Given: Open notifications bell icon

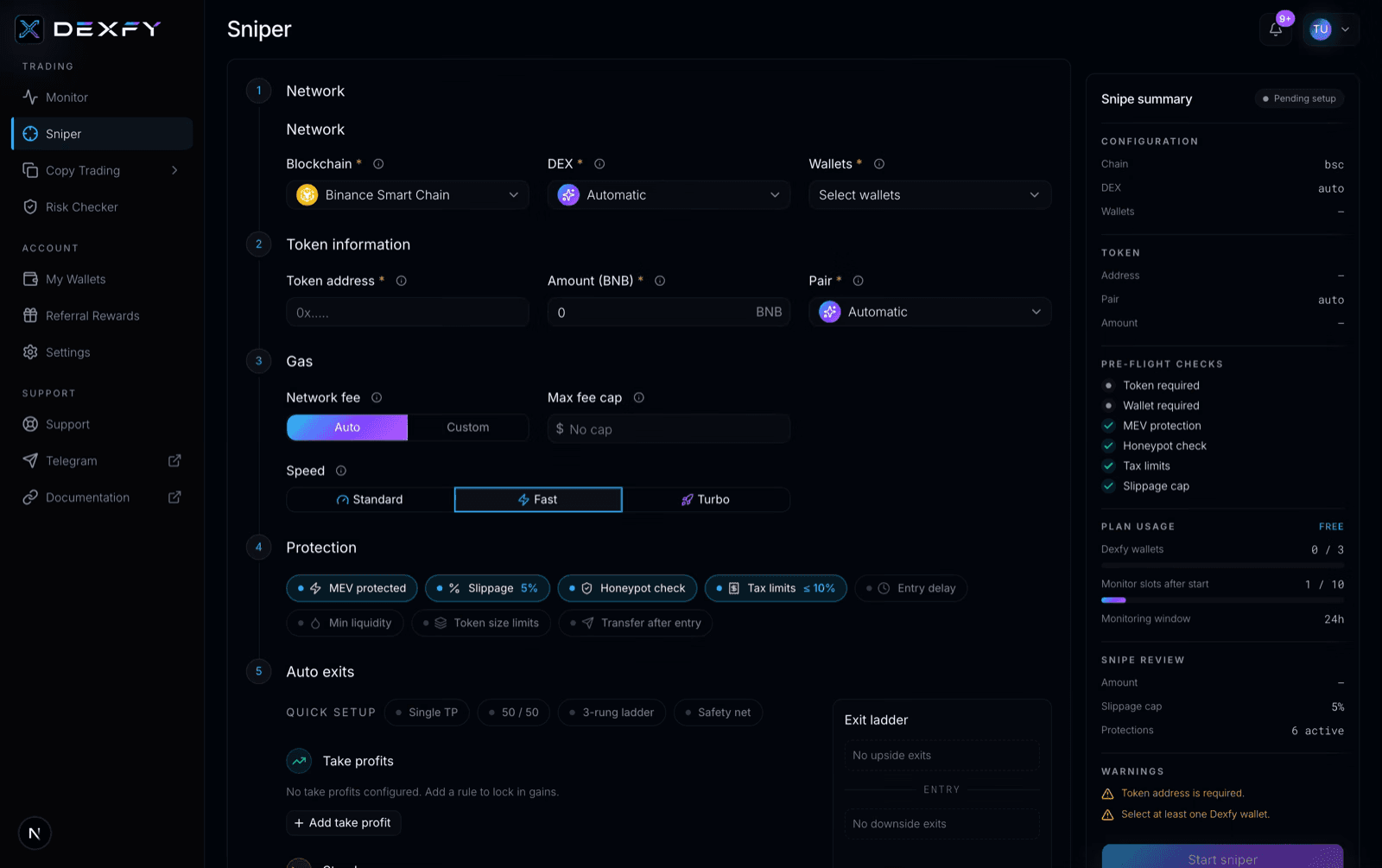Looking at the screenshot, I should click(1276, 29).
